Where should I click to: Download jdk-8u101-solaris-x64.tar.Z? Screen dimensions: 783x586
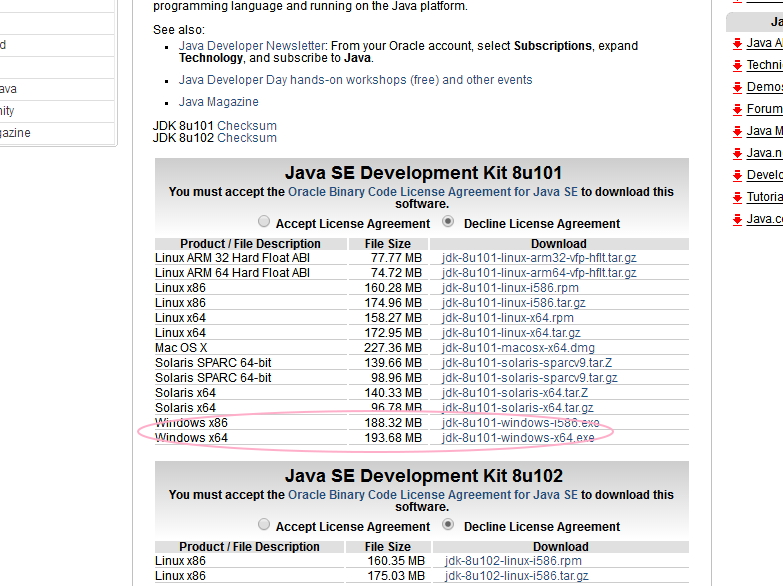515,393
